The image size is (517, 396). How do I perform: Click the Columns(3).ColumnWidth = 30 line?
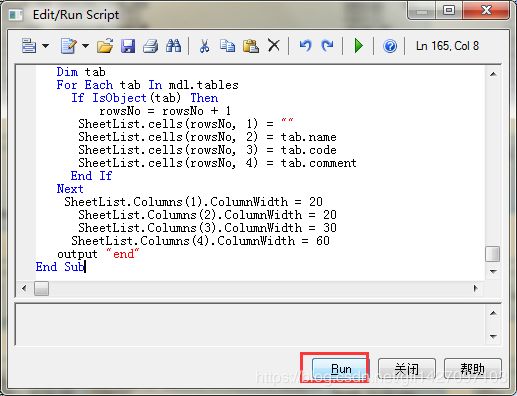point(207,228)
